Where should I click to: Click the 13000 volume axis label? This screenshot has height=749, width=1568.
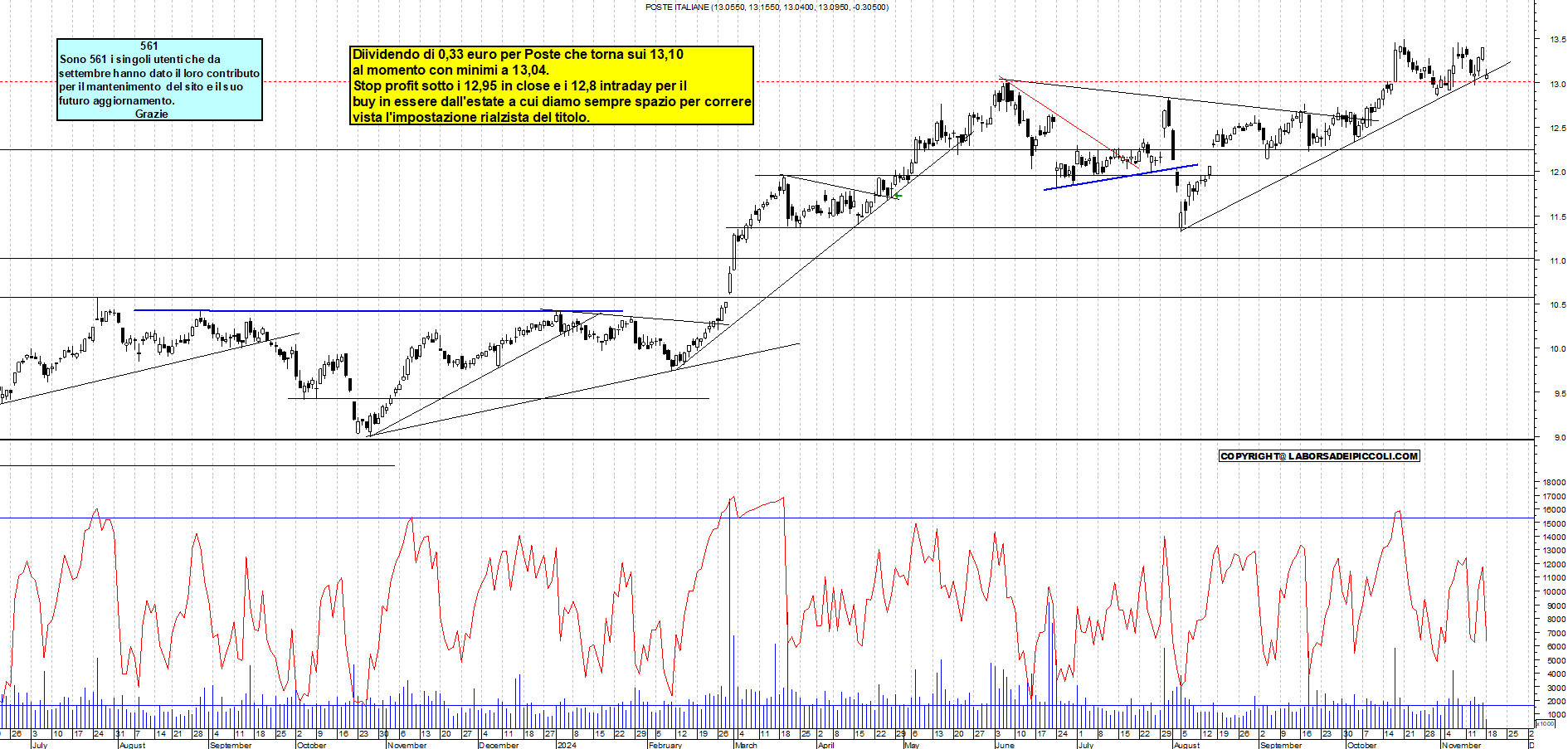(1554, 550)
